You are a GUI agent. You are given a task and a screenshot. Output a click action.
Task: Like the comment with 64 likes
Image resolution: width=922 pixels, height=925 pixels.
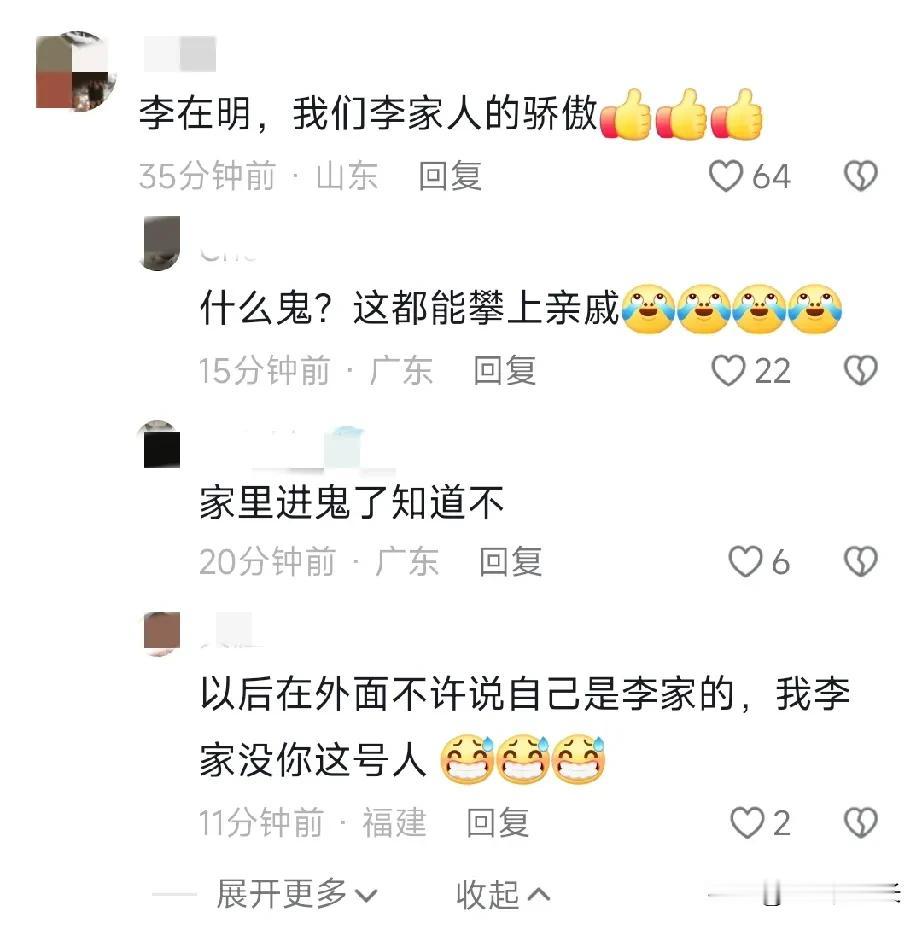tap(726, 176)
